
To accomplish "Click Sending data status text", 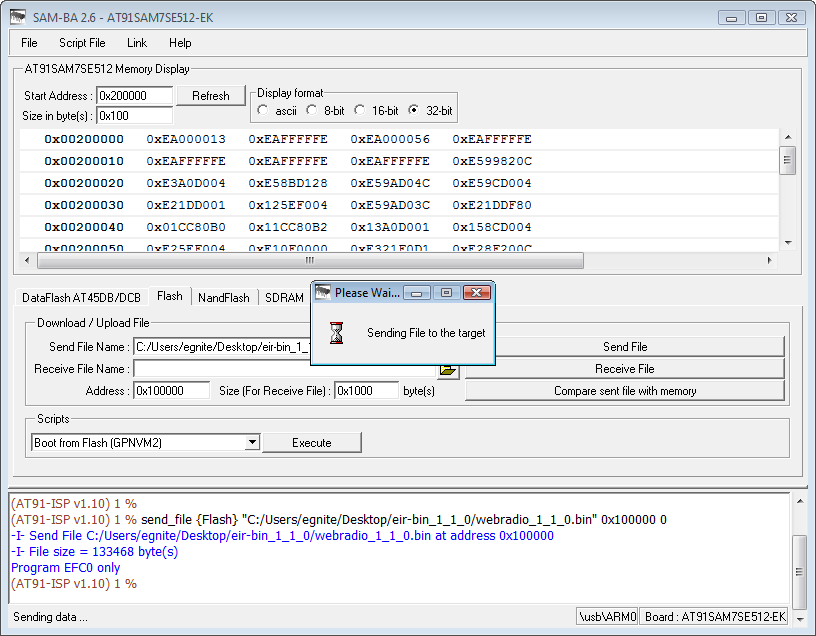I will (50, 617).
